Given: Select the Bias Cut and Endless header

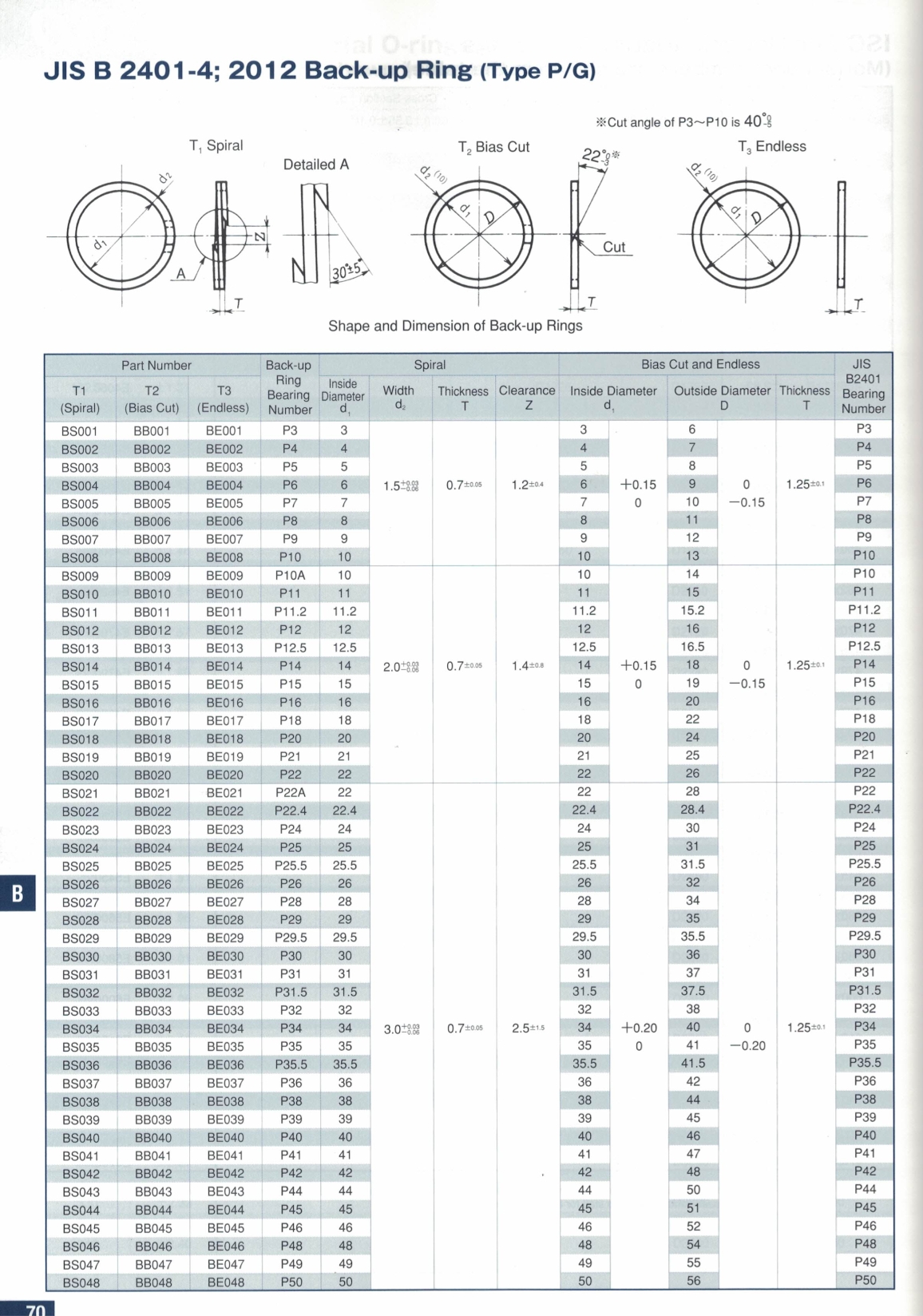Looking at the screenshot, I should (x=700, y=364).
